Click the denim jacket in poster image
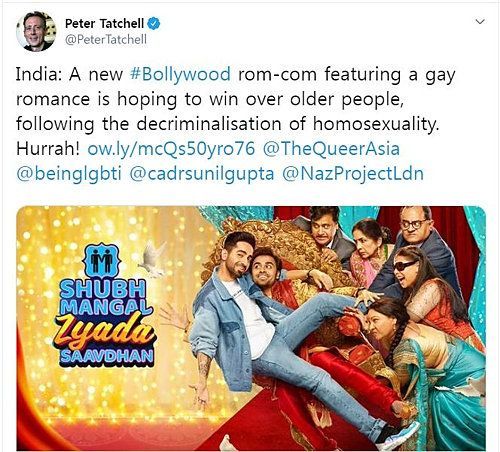This screenshot has width=500, height=452. (x=222, y=328)
